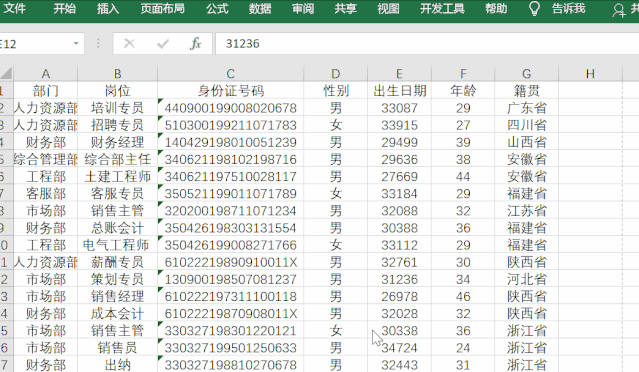
Task: Open the 帮助 ribbon tab
Action: tap(496, 8)
